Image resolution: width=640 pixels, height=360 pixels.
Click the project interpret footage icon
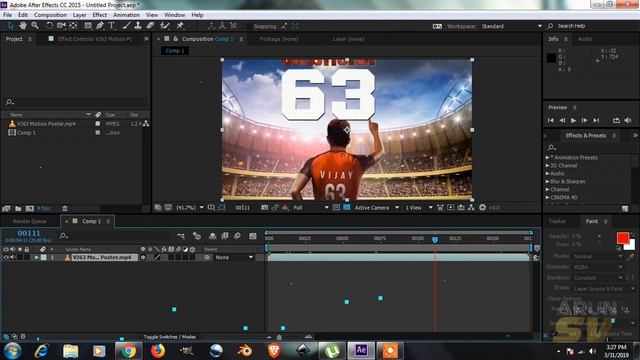click(x=6, y=209)
